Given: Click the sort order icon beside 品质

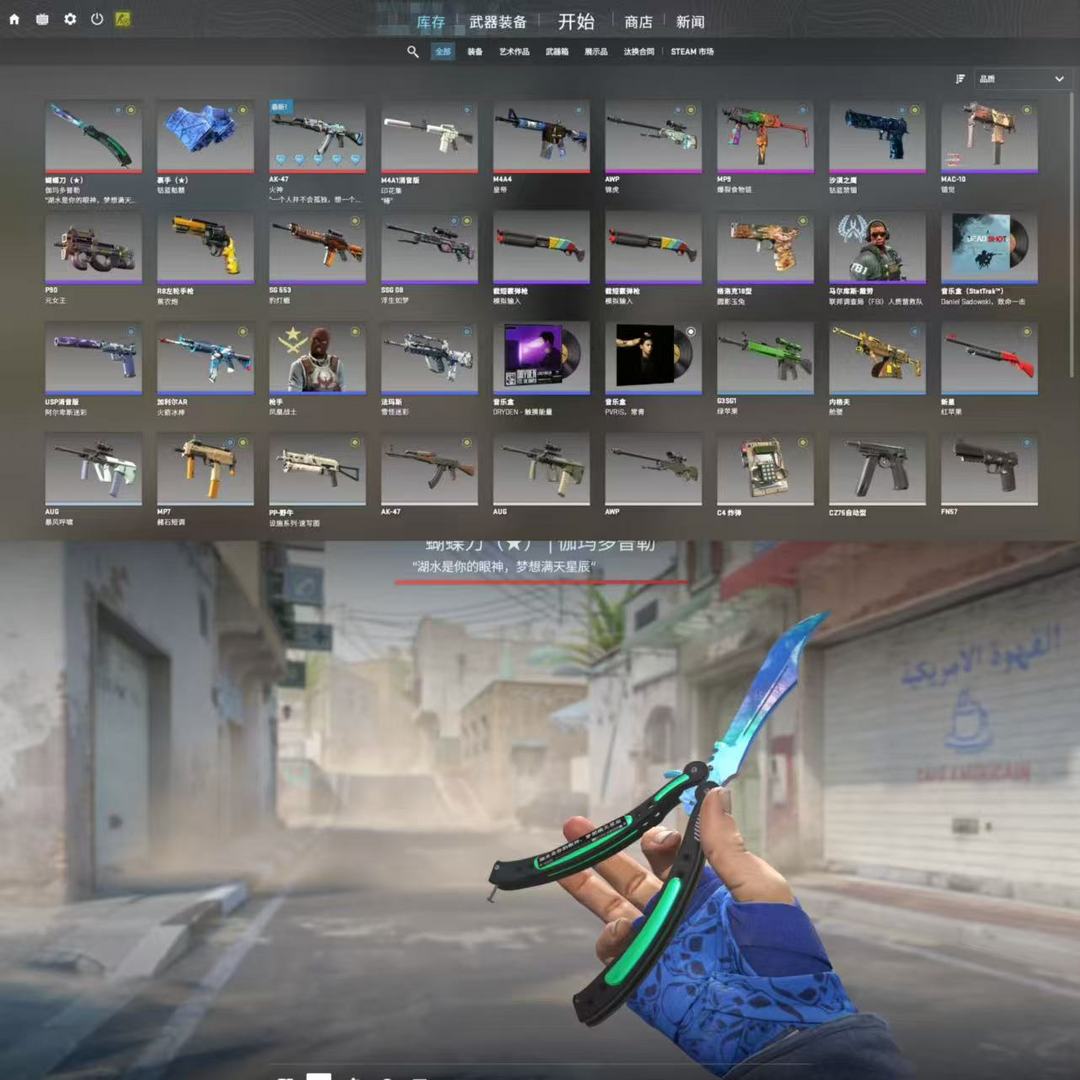Looking at the screenshot, I should [960, 79].
